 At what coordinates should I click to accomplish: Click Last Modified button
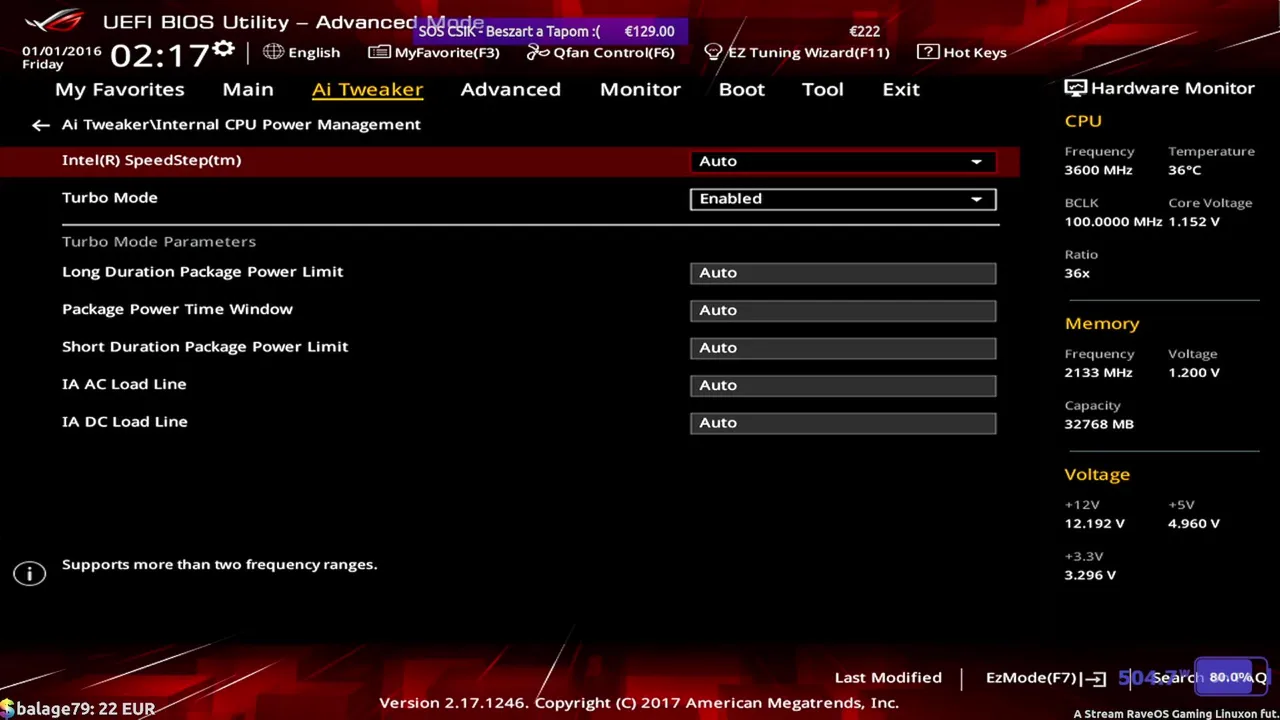click(888, 678)
